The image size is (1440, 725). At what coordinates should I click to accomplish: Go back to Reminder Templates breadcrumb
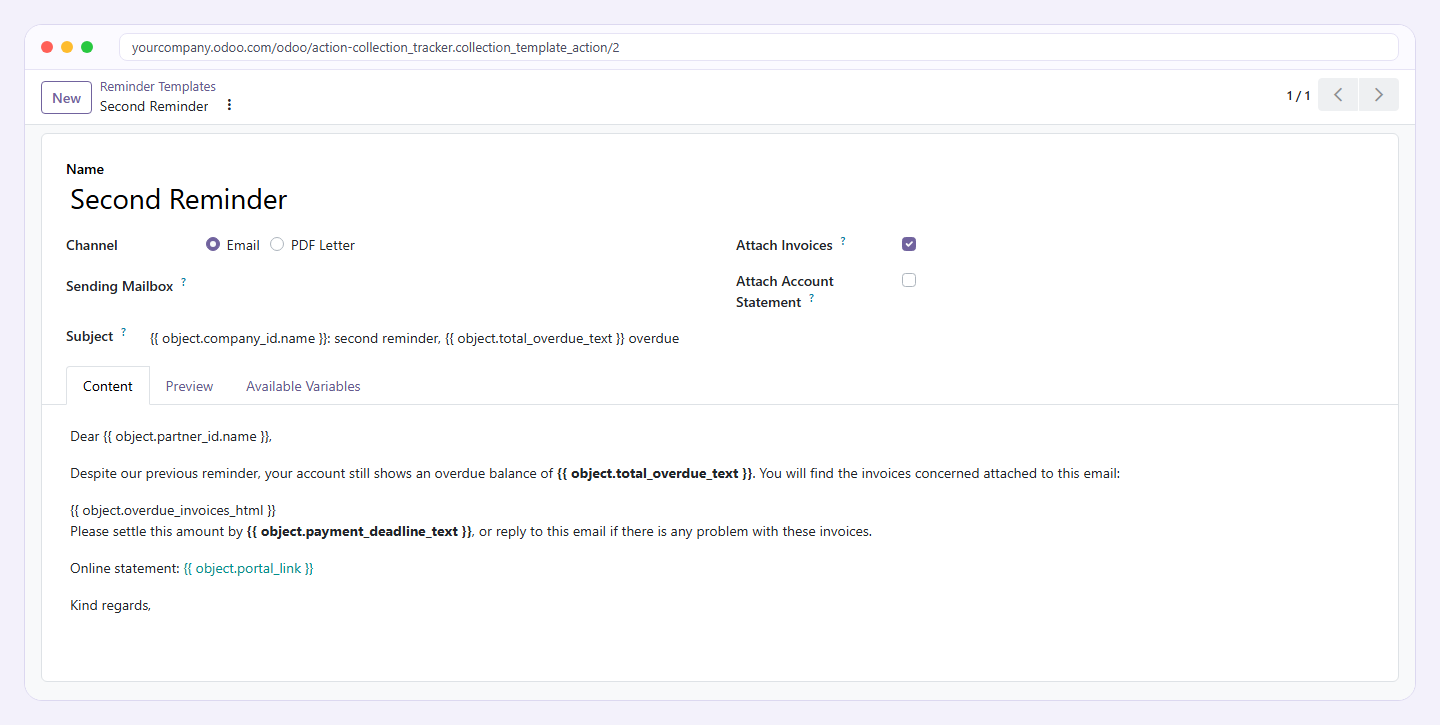tap(158, 87)
